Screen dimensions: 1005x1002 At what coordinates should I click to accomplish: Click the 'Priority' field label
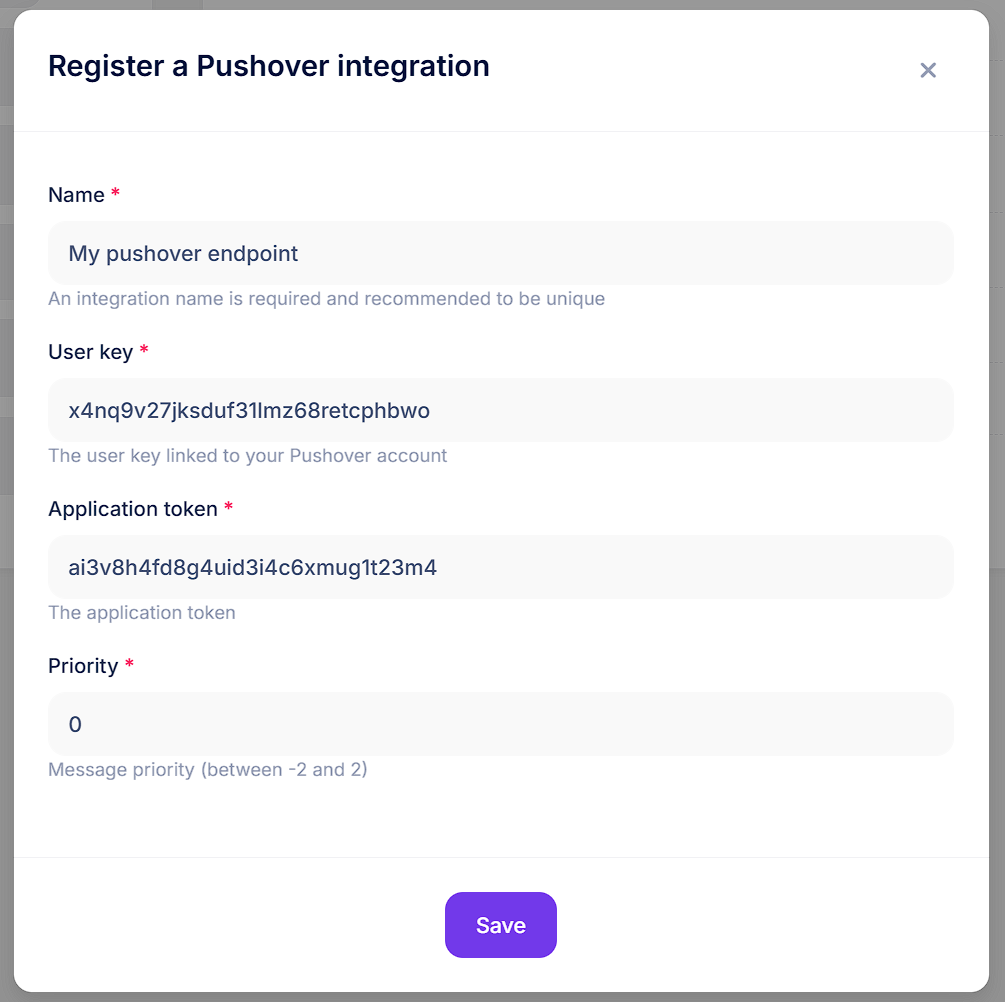(83, 666)
